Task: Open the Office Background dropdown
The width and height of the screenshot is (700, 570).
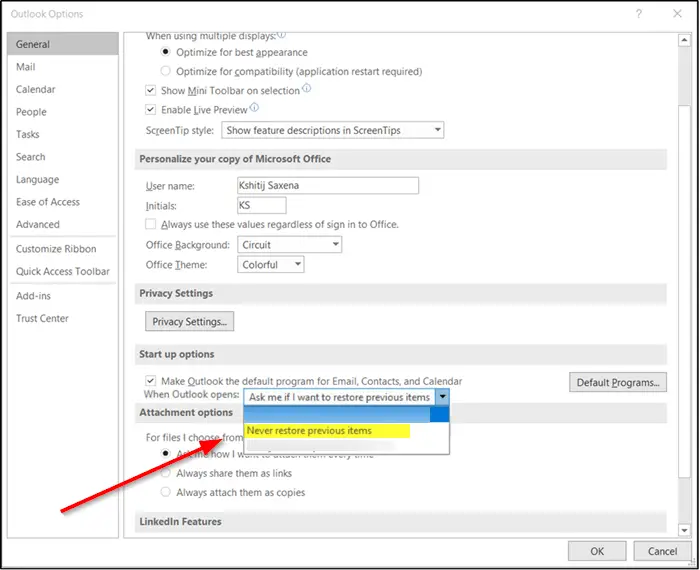Action: point(289,245)
